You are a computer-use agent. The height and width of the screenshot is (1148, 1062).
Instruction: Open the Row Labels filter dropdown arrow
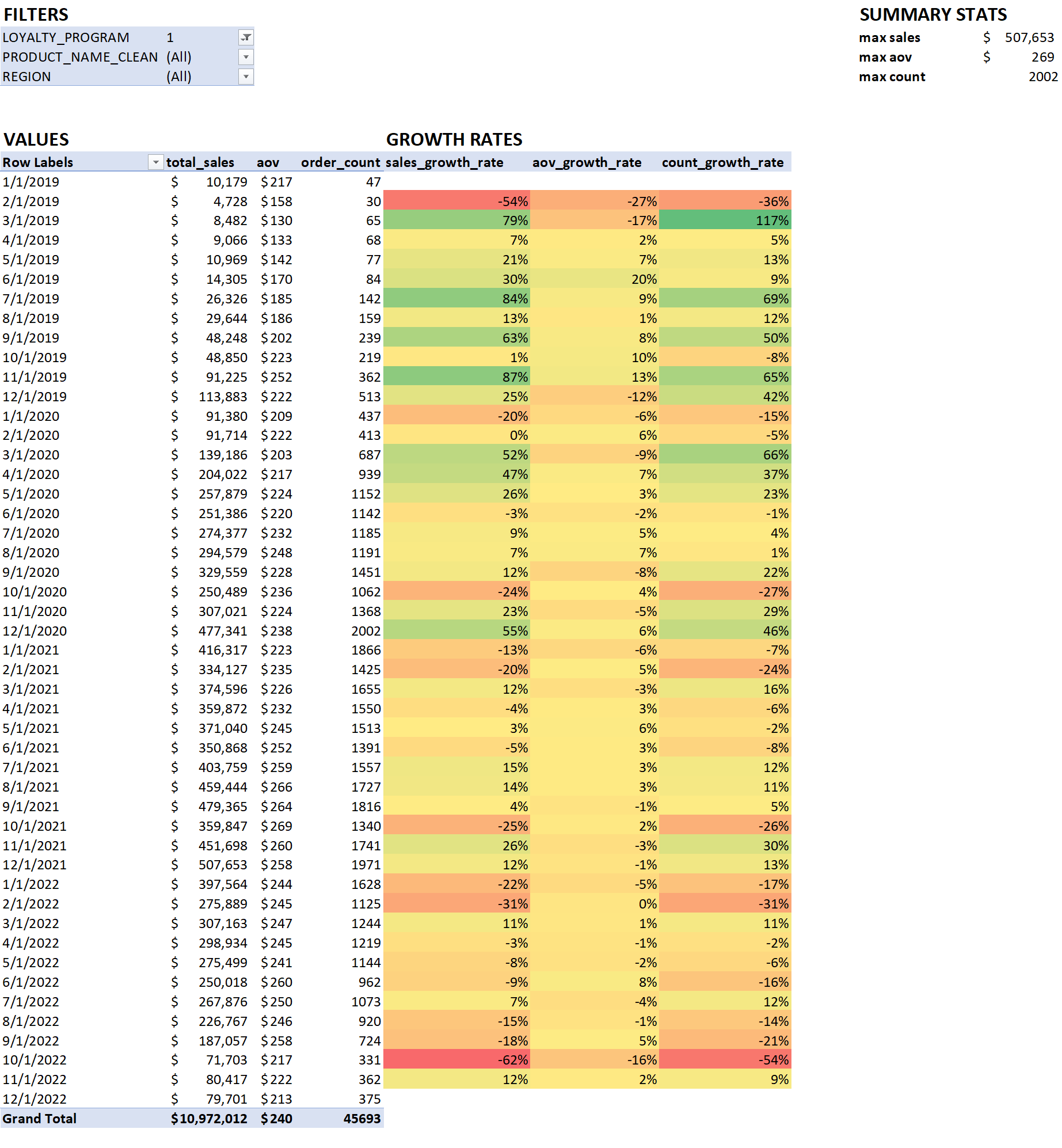[155, 162]
